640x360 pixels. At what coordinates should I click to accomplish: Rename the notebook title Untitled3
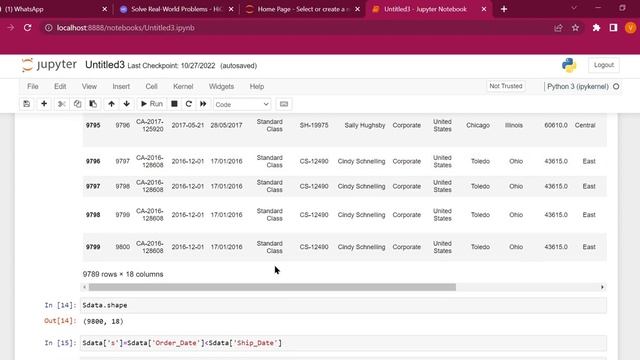coord(105,65)
